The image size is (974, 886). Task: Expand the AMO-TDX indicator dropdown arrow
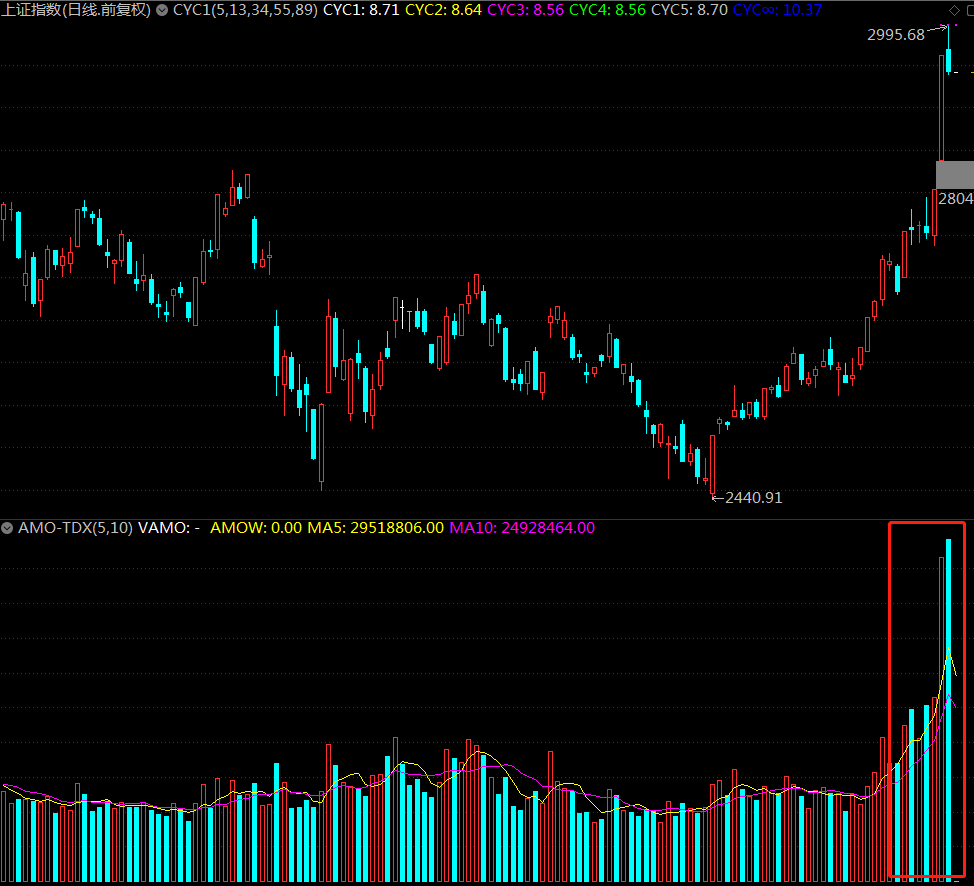7,528
